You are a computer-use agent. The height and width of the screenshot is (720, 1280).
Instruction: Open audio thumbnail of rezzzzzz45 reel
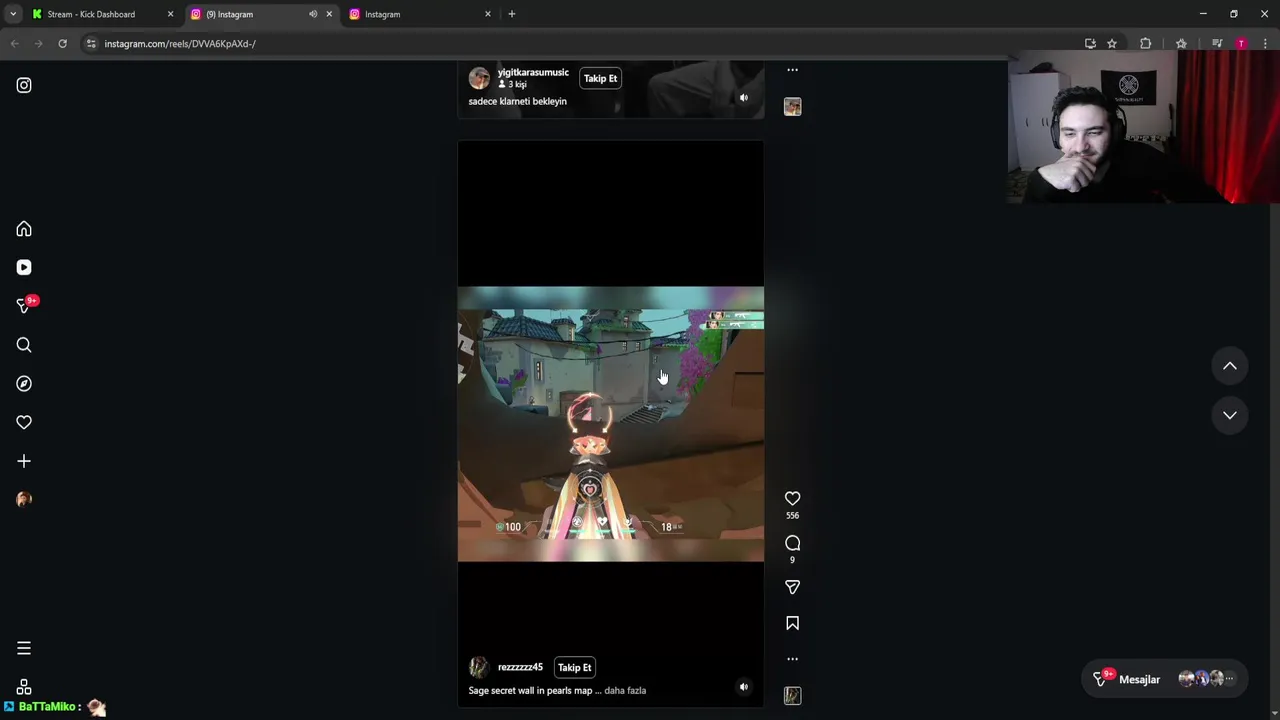coord(792,695)
